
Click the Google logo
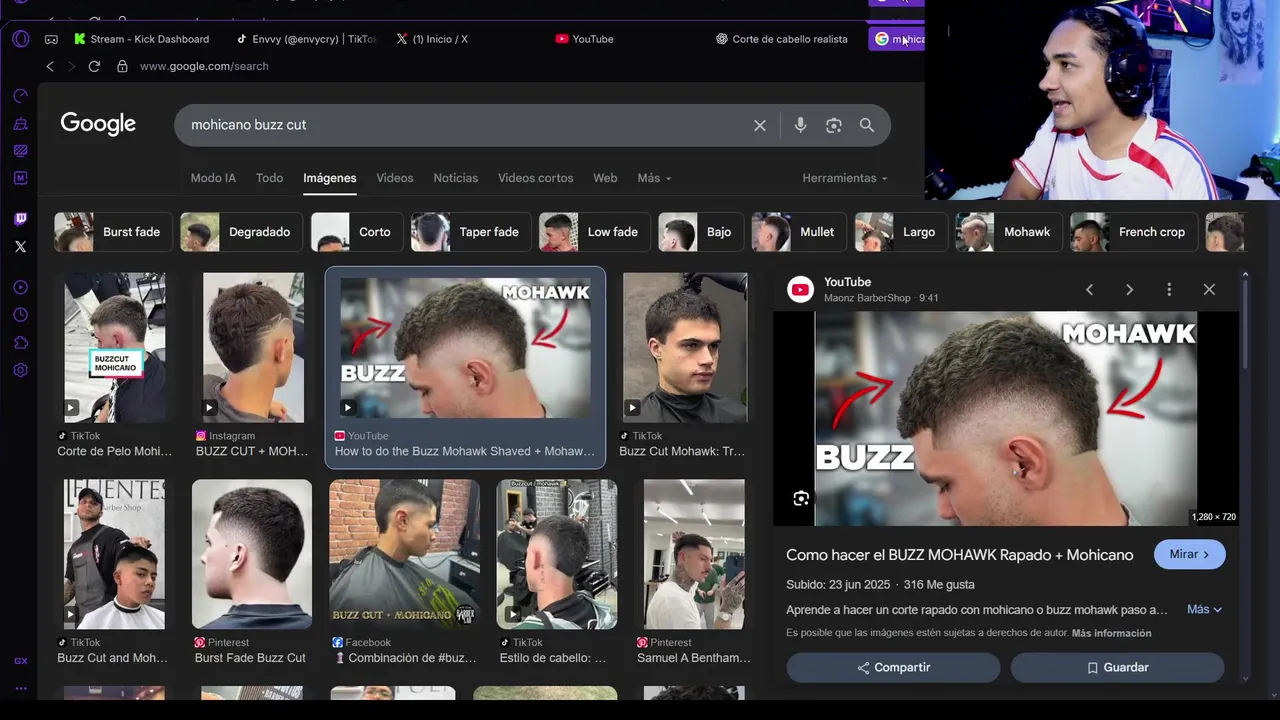[98, 124]
